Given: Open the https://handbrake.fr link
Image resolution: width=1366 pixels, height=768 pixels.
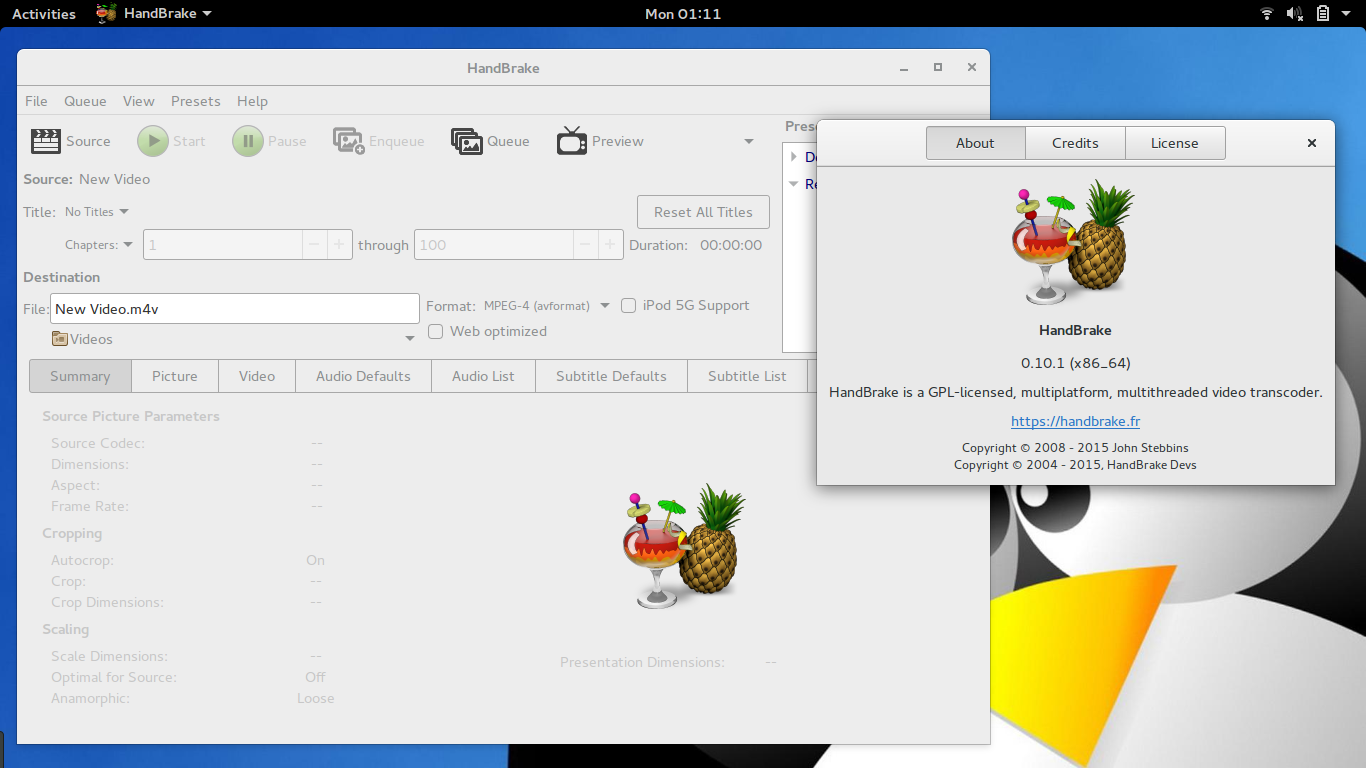Looking at the screenshot, I should point(1075,422).
